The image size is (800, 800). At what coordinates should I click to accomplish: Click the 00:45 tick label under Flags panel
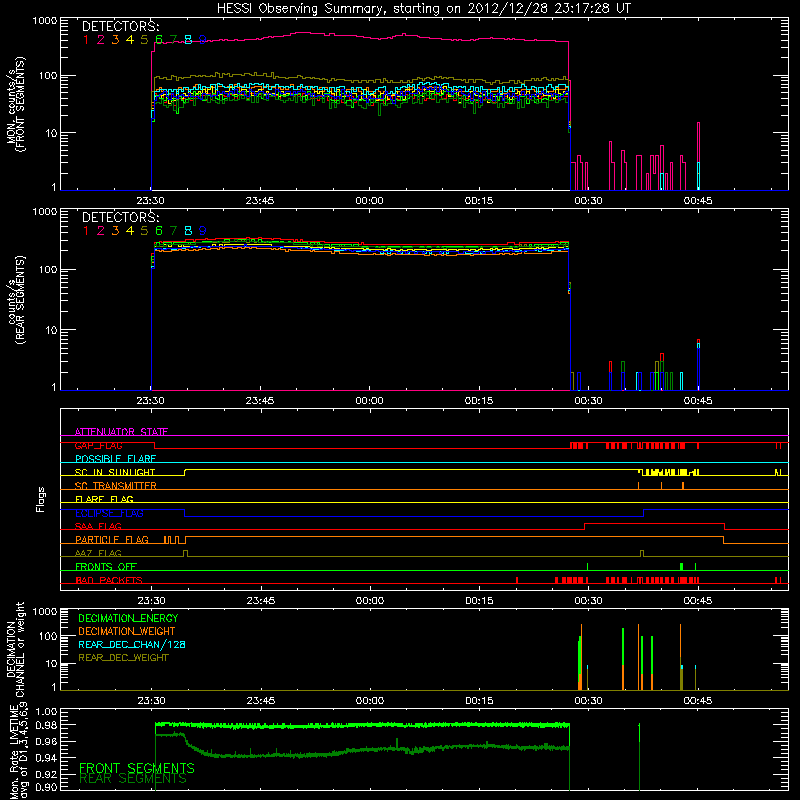click(697, 601)
